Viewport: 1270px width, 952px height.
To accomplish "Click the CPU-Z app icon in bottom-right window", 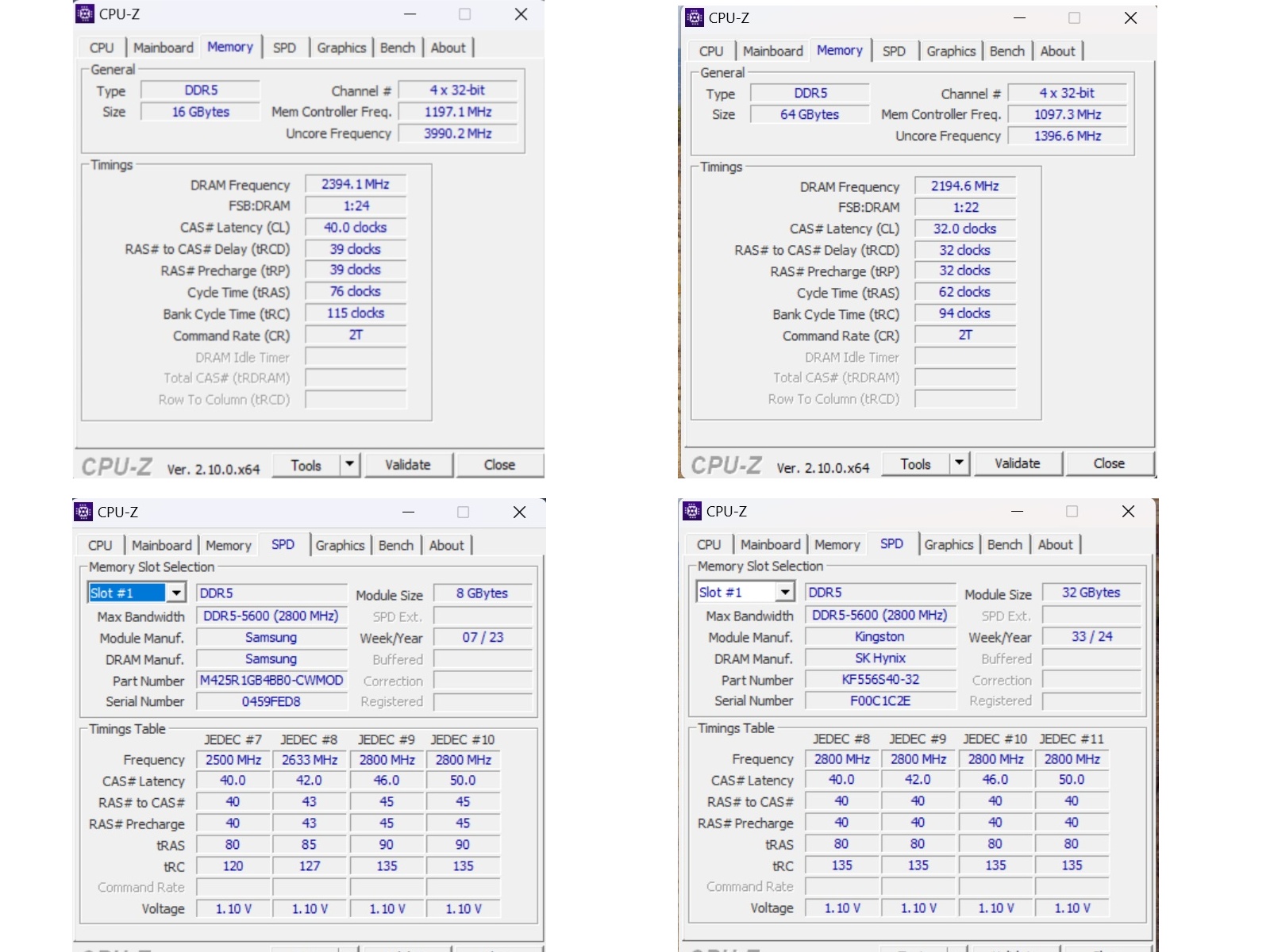I will pos(692,511).
